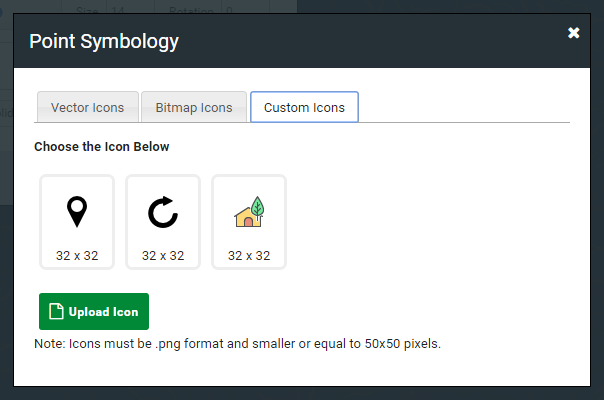Click the dark overlay below the dialog
The width and height of the screenshot is (604, 400).
tap(302, 393)
